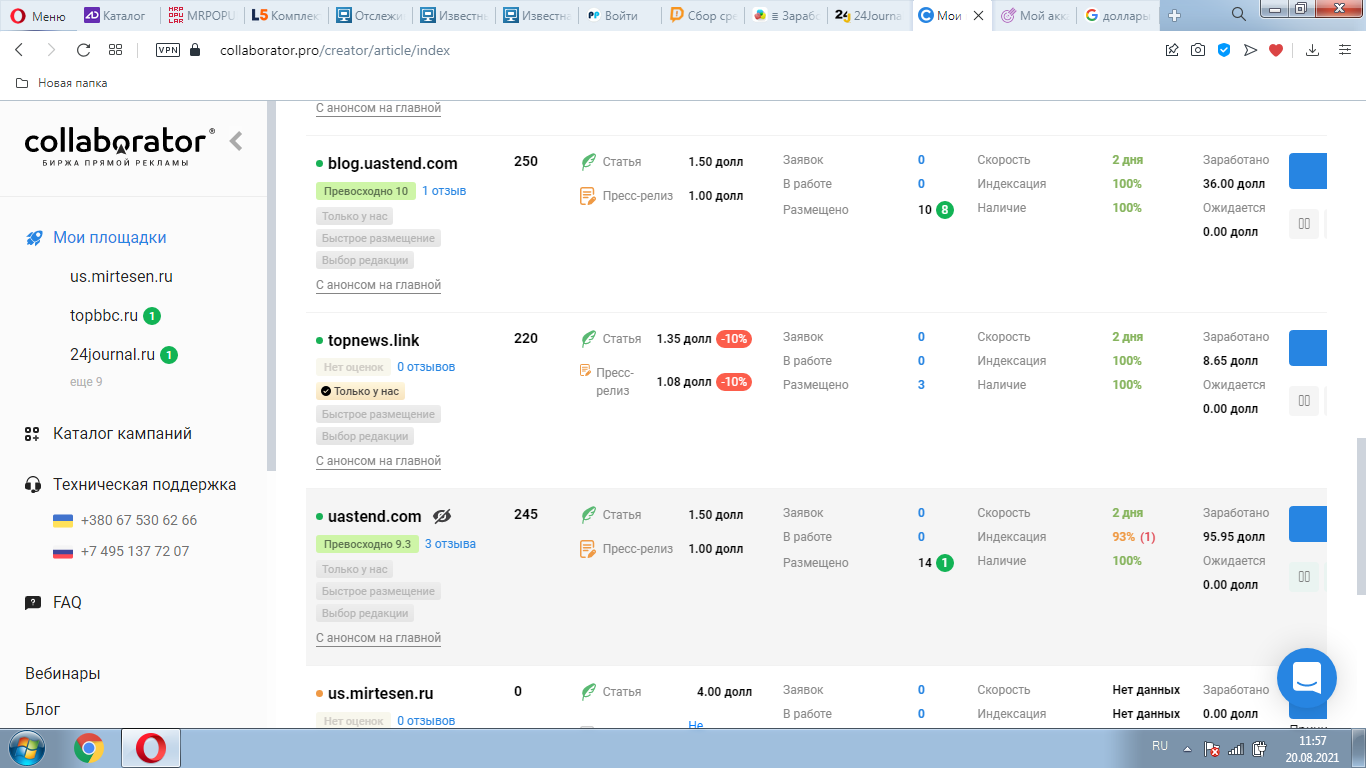1366x768 pixels.
Task: Take a snapshot with the camera icon
Action: point(1198,50)
